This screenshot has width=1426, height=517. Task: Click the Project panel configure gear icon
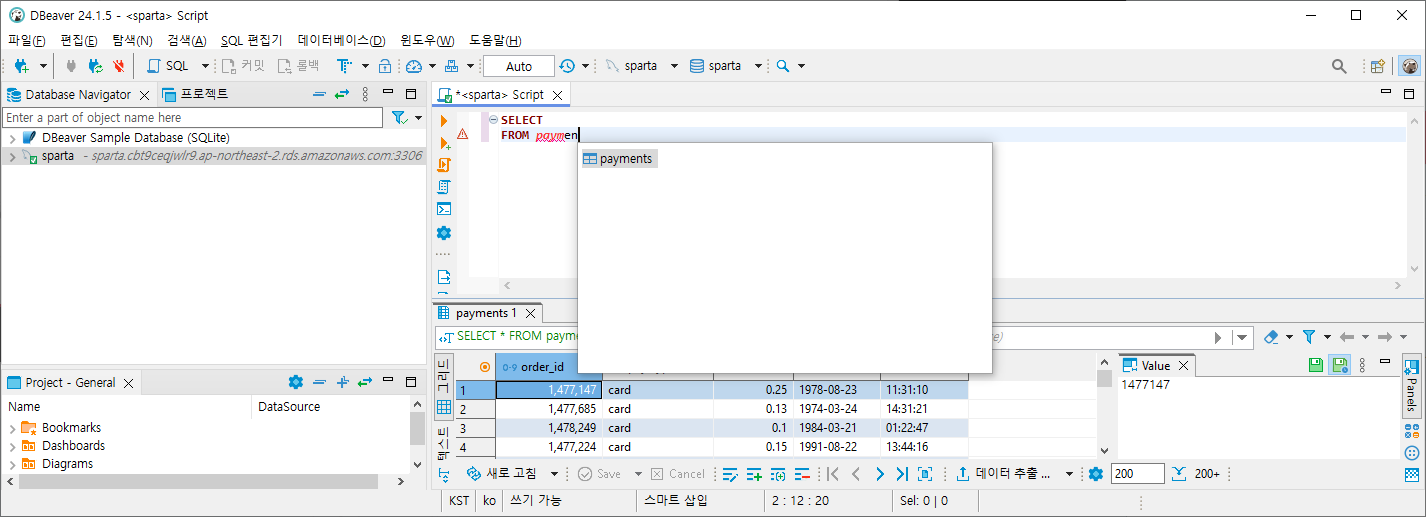pos(296,382)
